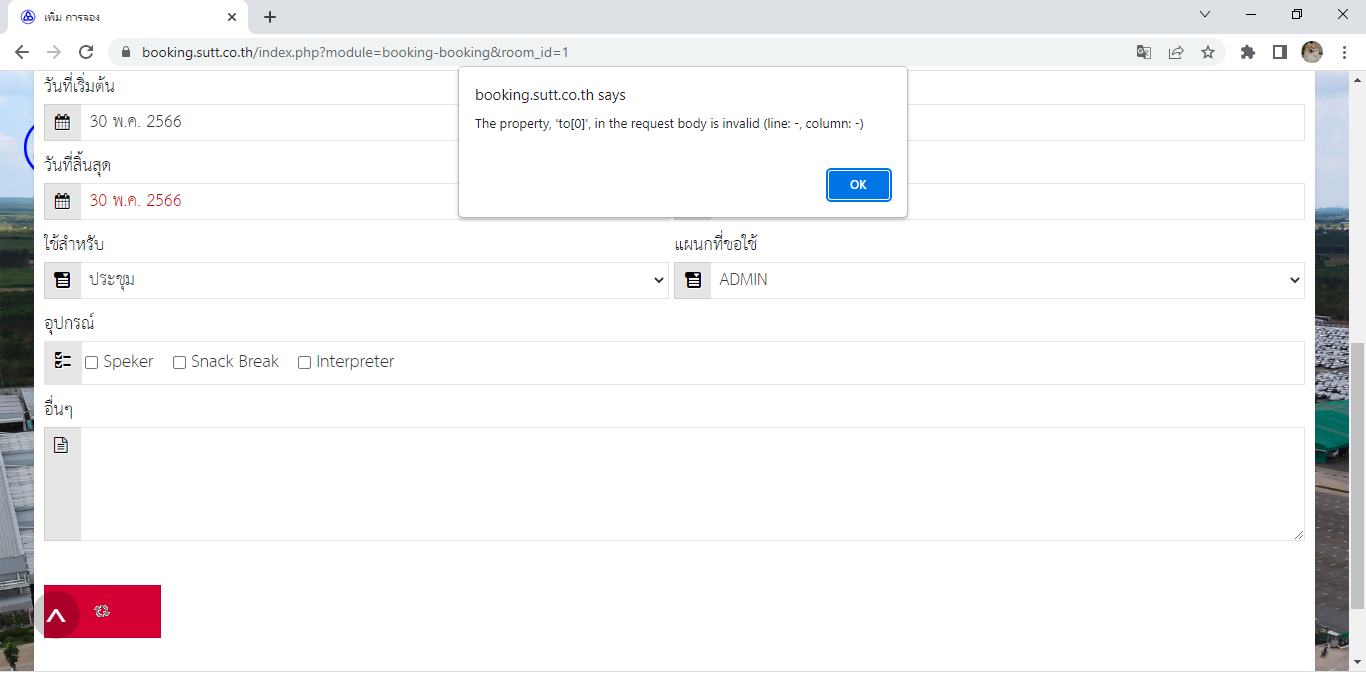Click inside the อื่นๆ text area
The height and width of the screenshot is (674, 1366).
[692, 484]
